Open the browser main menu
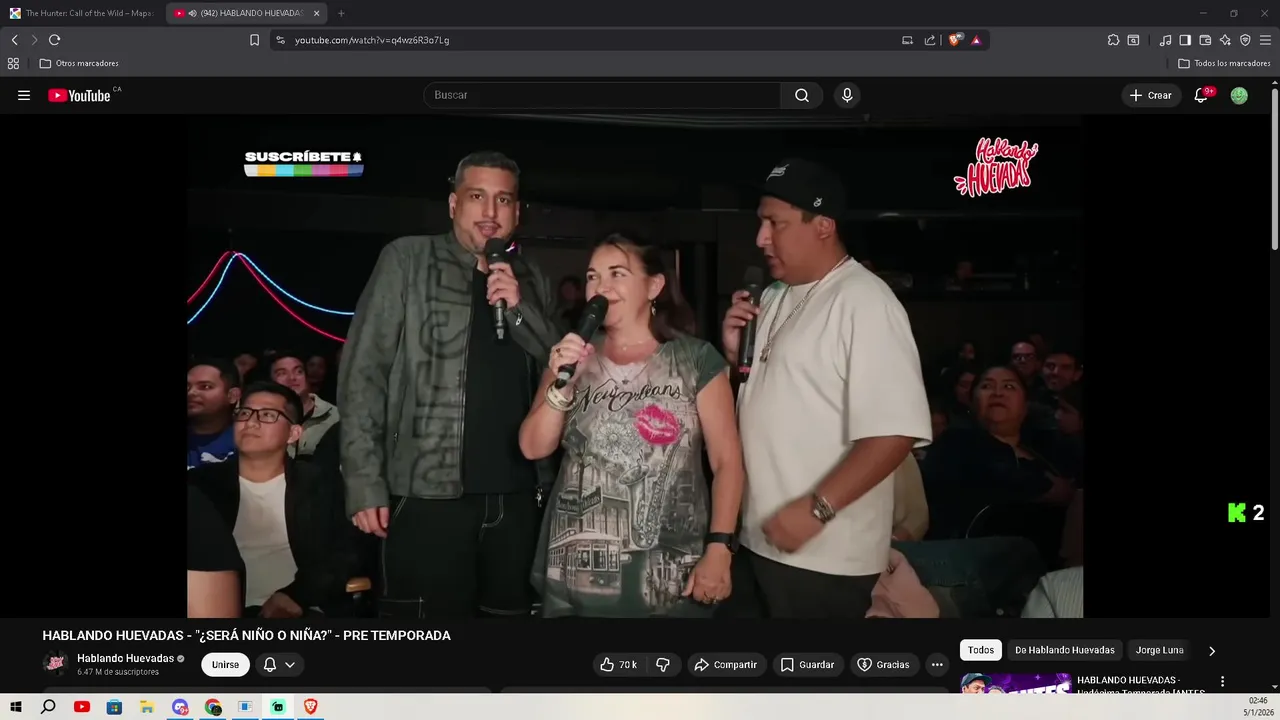 (1265, 40)
